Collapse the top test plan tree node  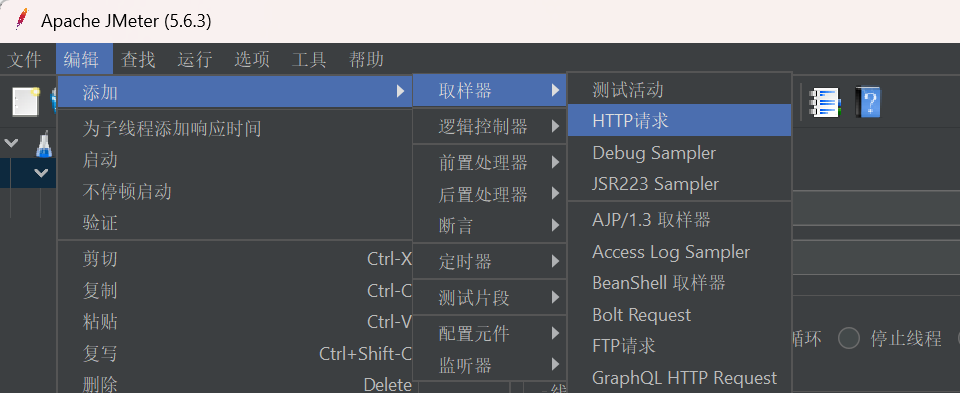tap(11, 143)
